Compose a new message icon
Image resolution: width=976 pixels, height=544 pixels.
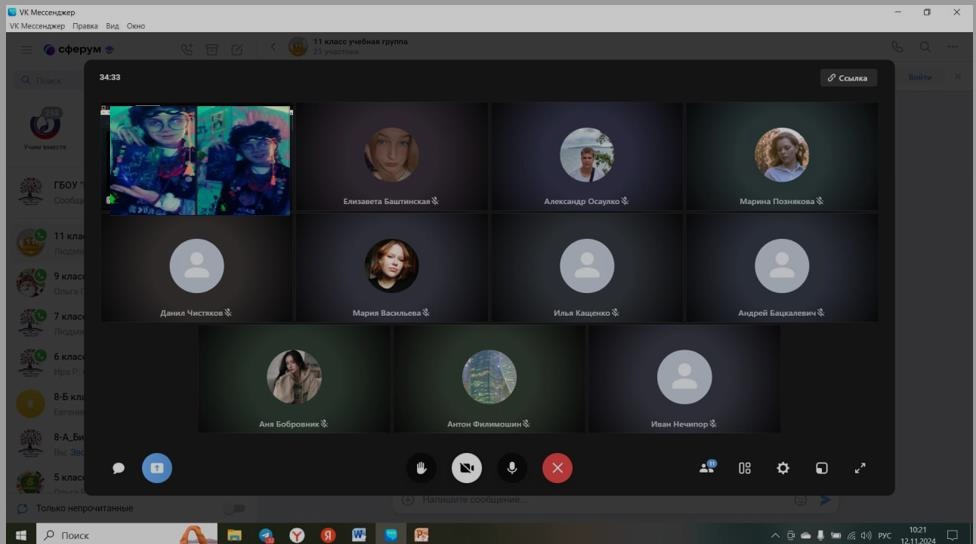[x=237, y=49]
